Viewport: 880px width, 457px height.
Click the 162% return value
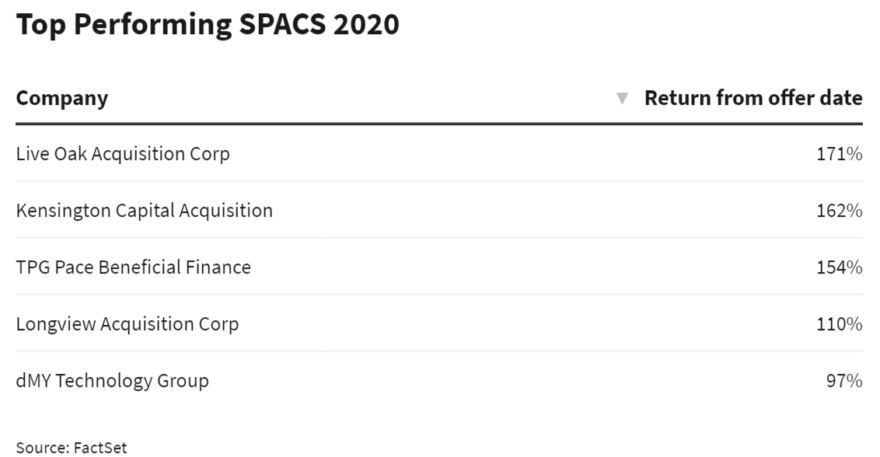tap(839, 211)
